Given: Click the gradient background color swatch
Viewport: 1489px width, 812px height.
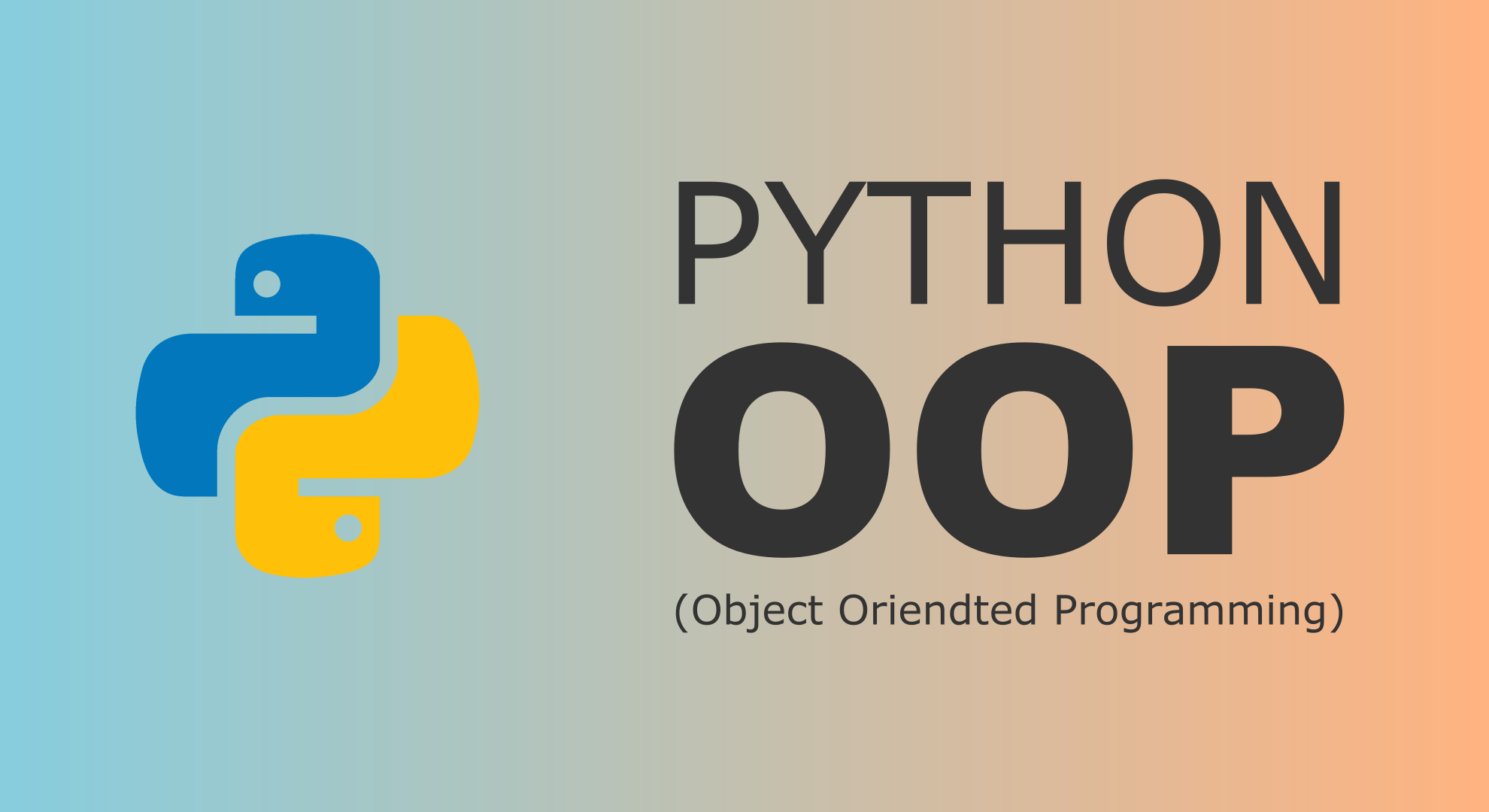Looking at the screenshot, I should [x=100, y=100].
